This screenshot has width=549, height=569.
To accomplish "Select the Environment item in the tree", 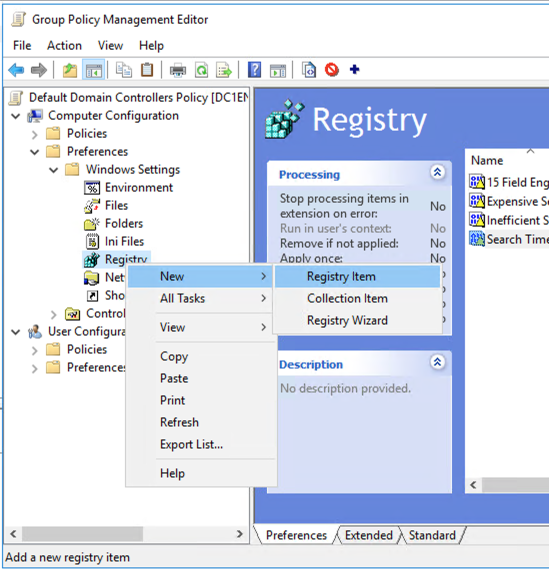I will [x=139, y=188].
